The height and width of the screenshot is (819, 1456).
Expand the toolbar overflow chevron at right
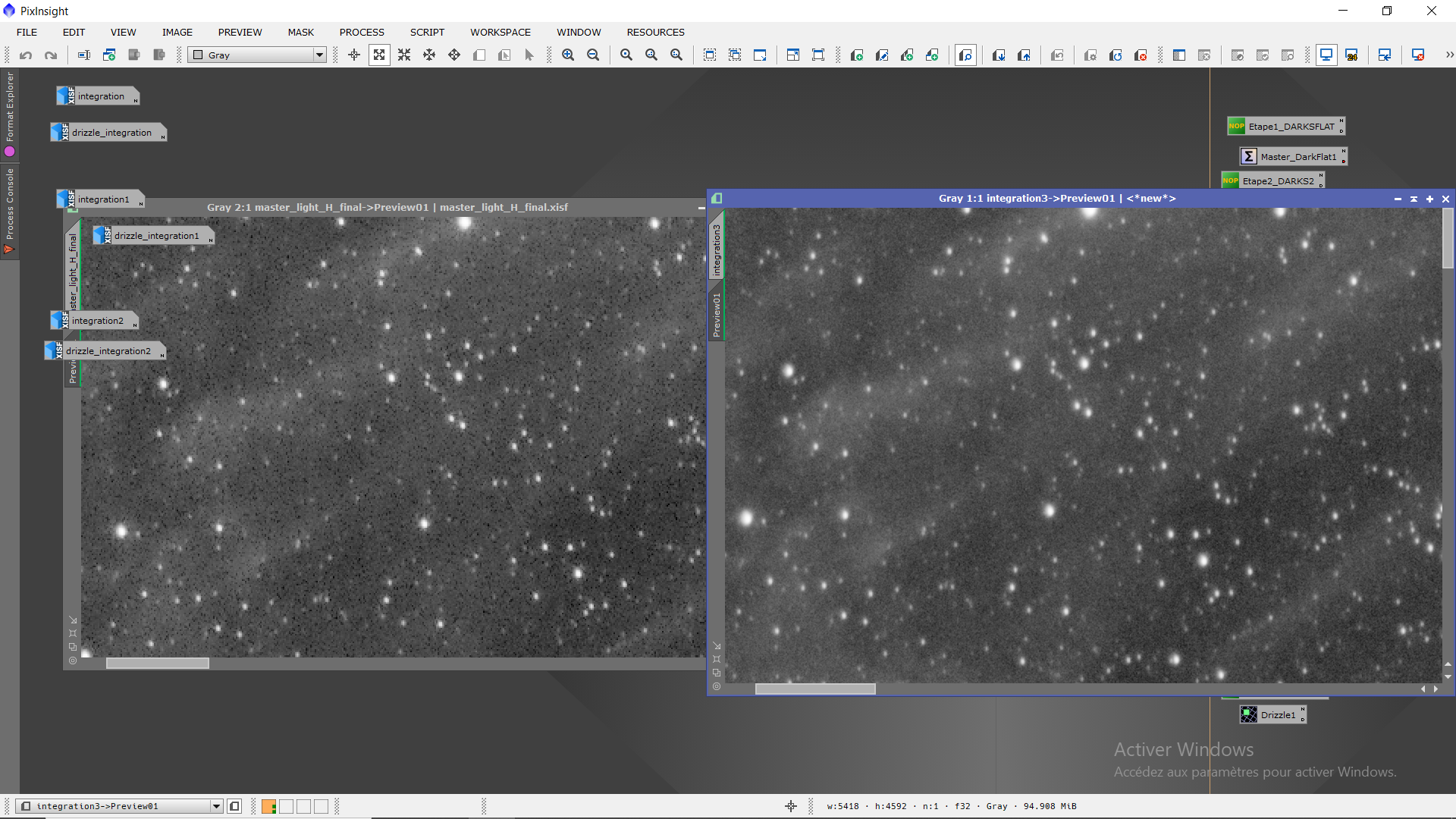(1449, 55)
